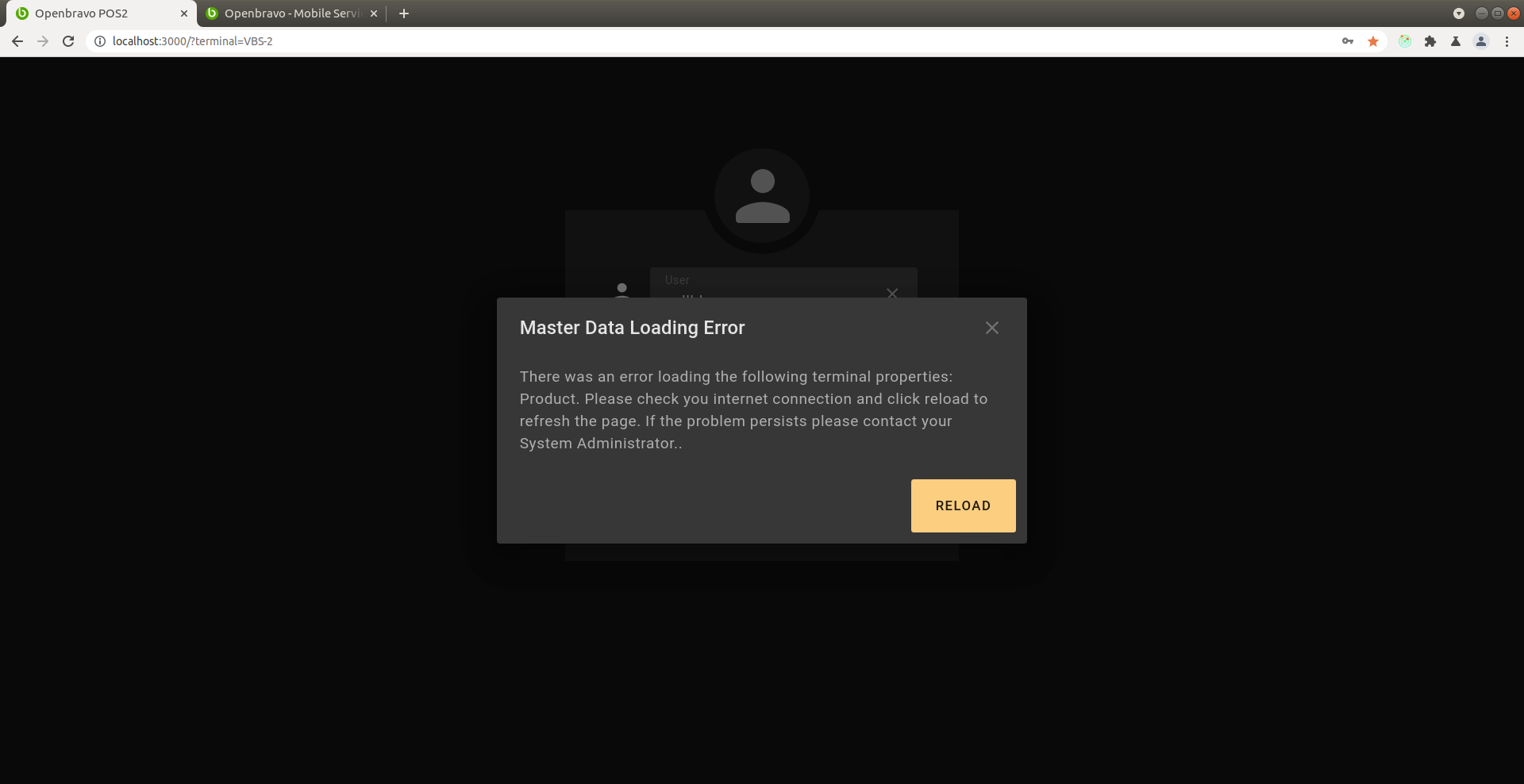
Task: Click the large user avatar icon
Action: [x=762, y=196]
